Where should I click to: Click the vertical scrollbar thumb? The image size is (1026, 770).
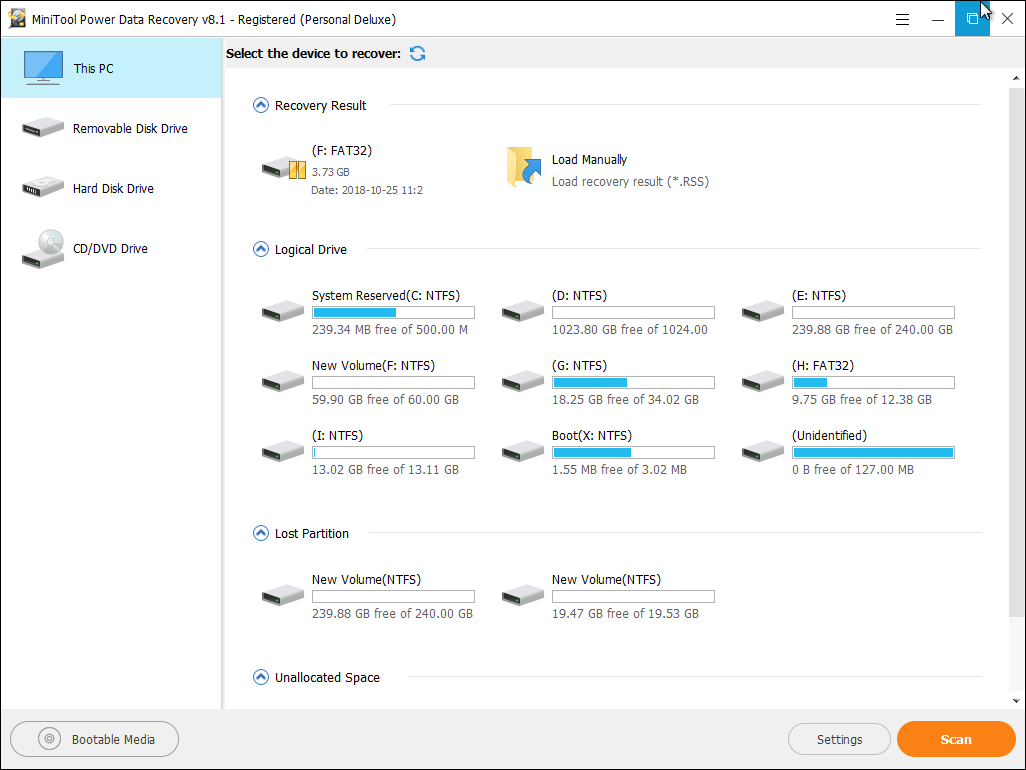coord(1016,351)
